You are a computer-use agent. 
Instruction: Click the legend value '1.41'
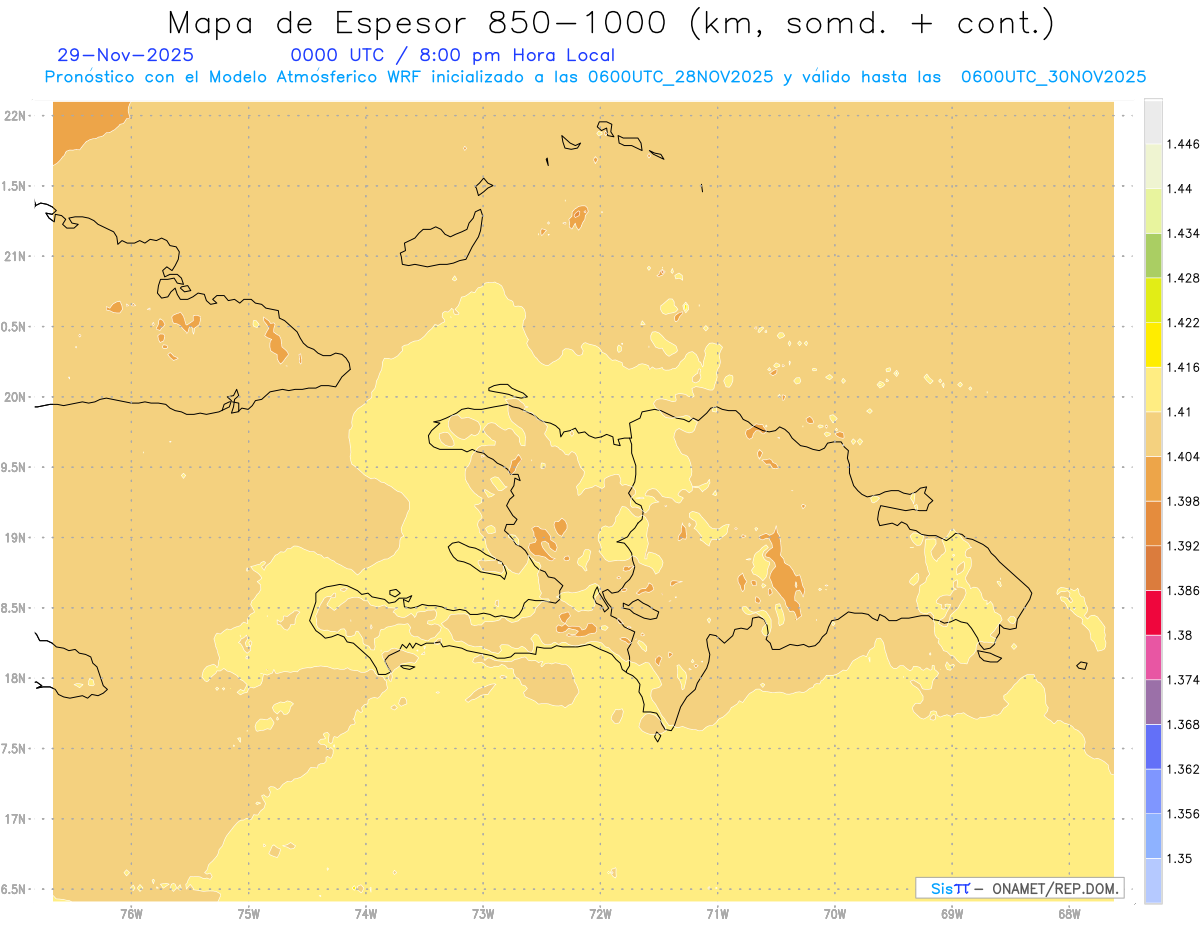1178,412
